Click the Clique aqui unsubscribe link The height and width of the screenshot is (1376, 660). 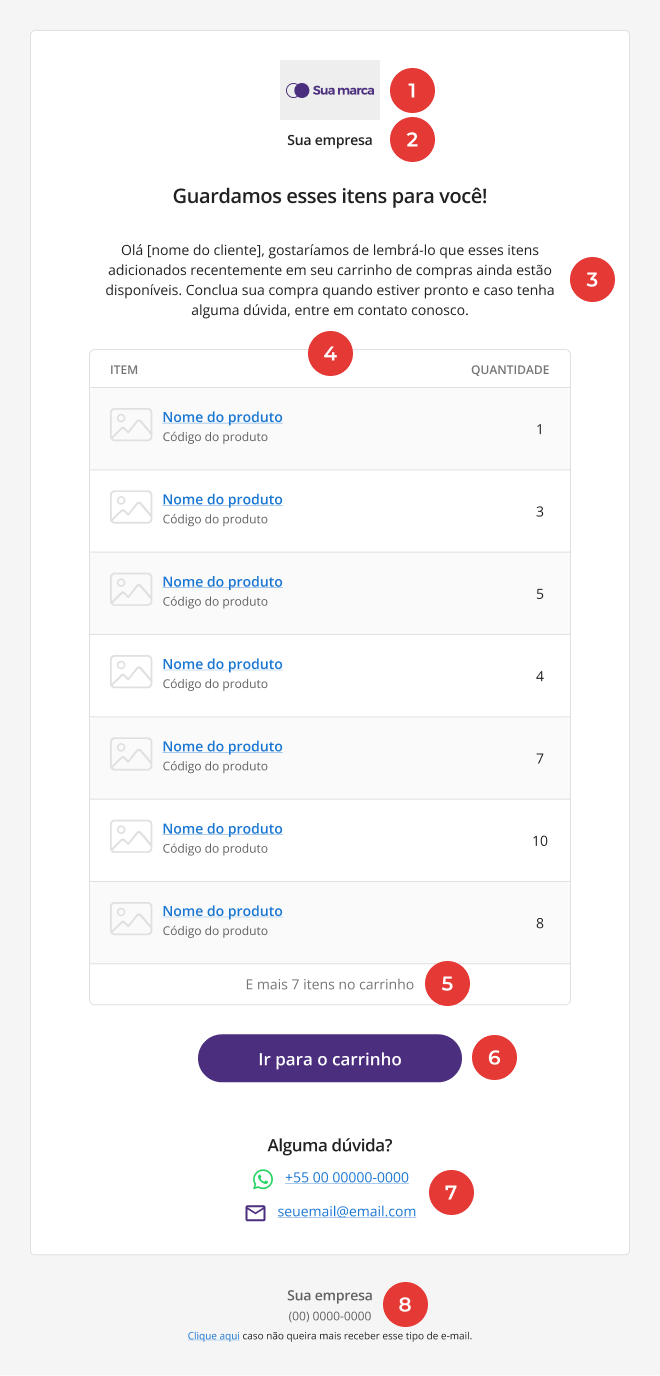213,1335
